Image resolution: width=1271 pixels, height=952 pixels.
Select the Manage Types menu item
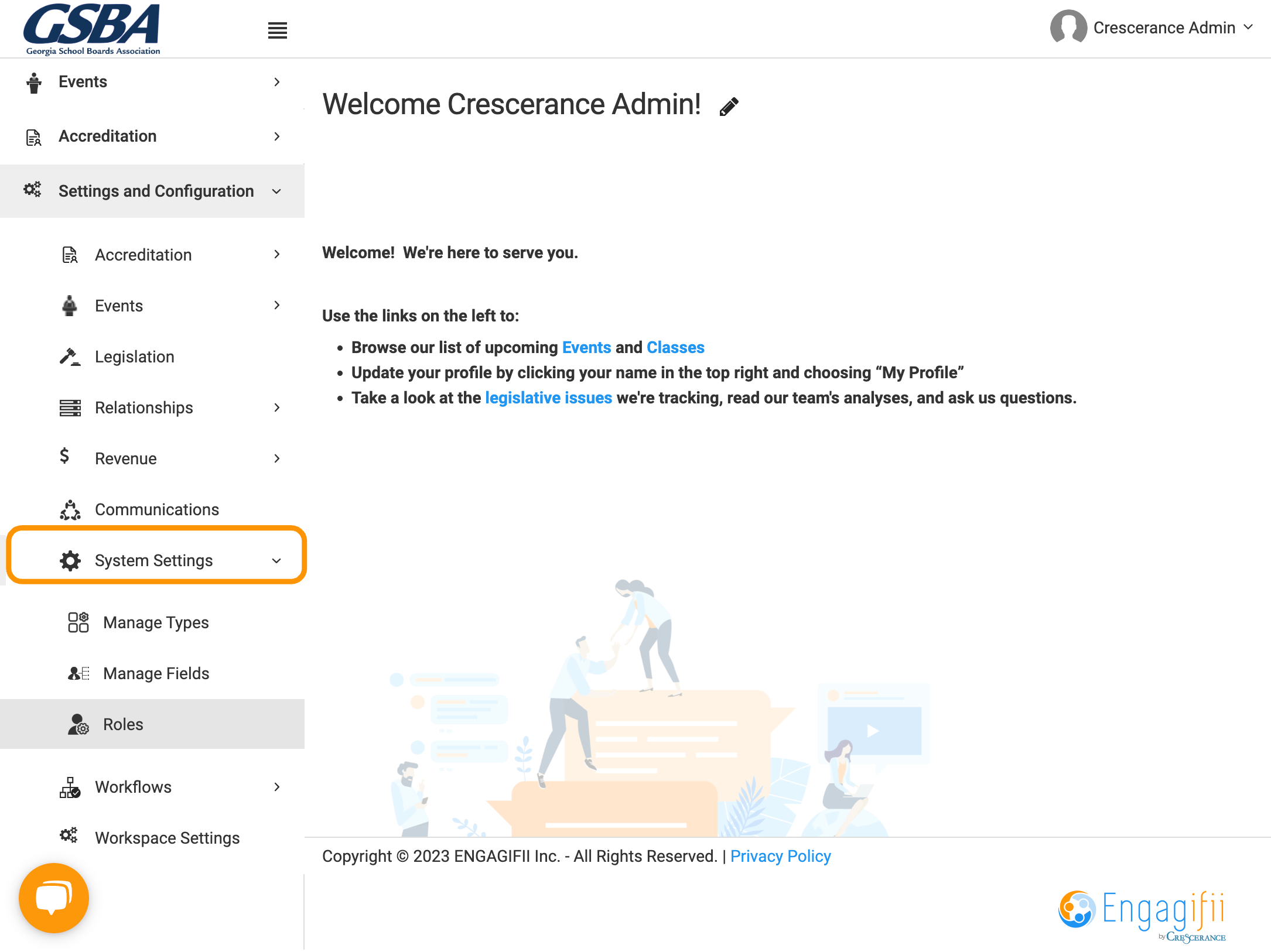tap(152, 622)
